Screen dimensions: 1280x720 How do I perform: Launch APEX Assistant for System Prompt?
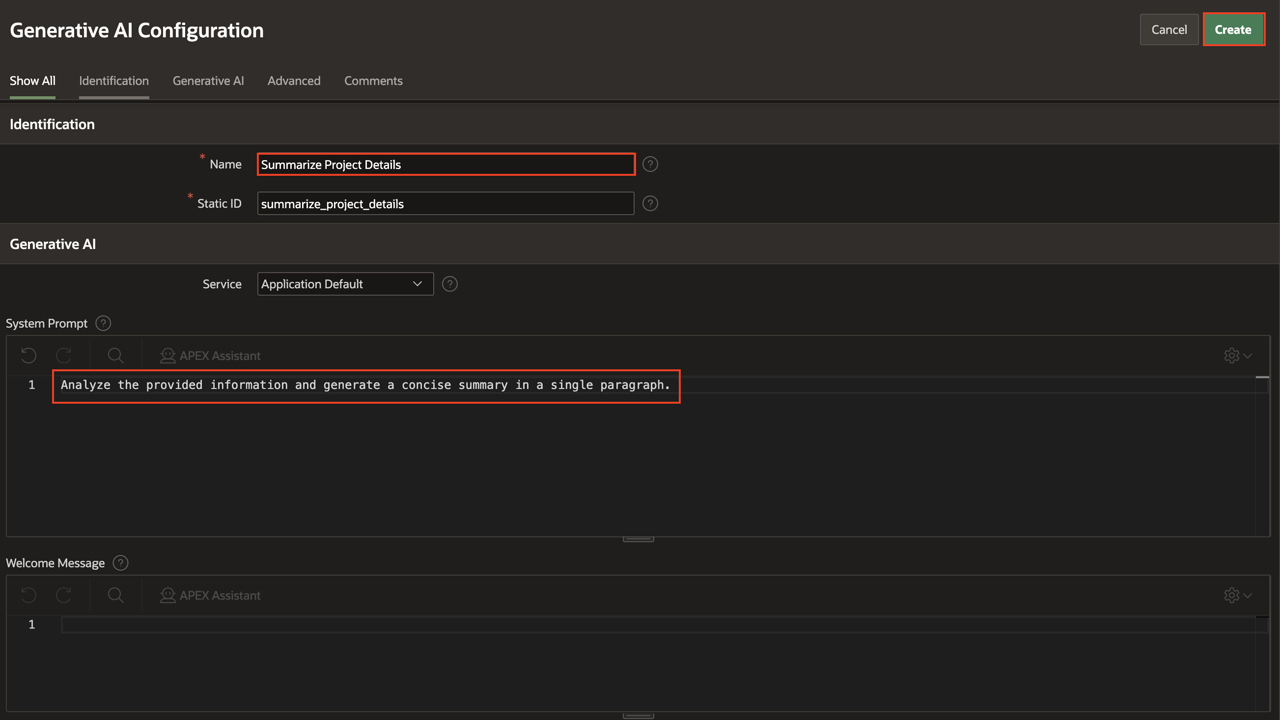click(x=210, y=355)
